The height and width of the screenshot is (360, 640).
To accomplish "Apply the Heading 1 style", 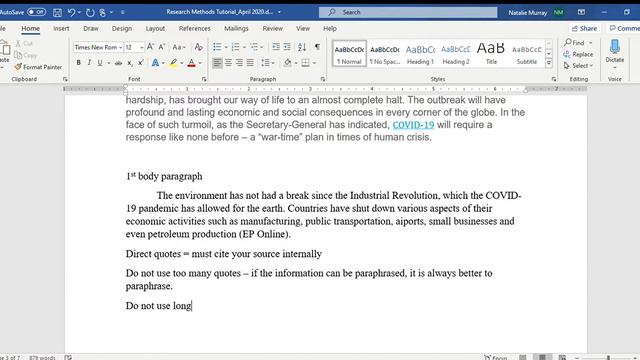I will click(420, 54).
